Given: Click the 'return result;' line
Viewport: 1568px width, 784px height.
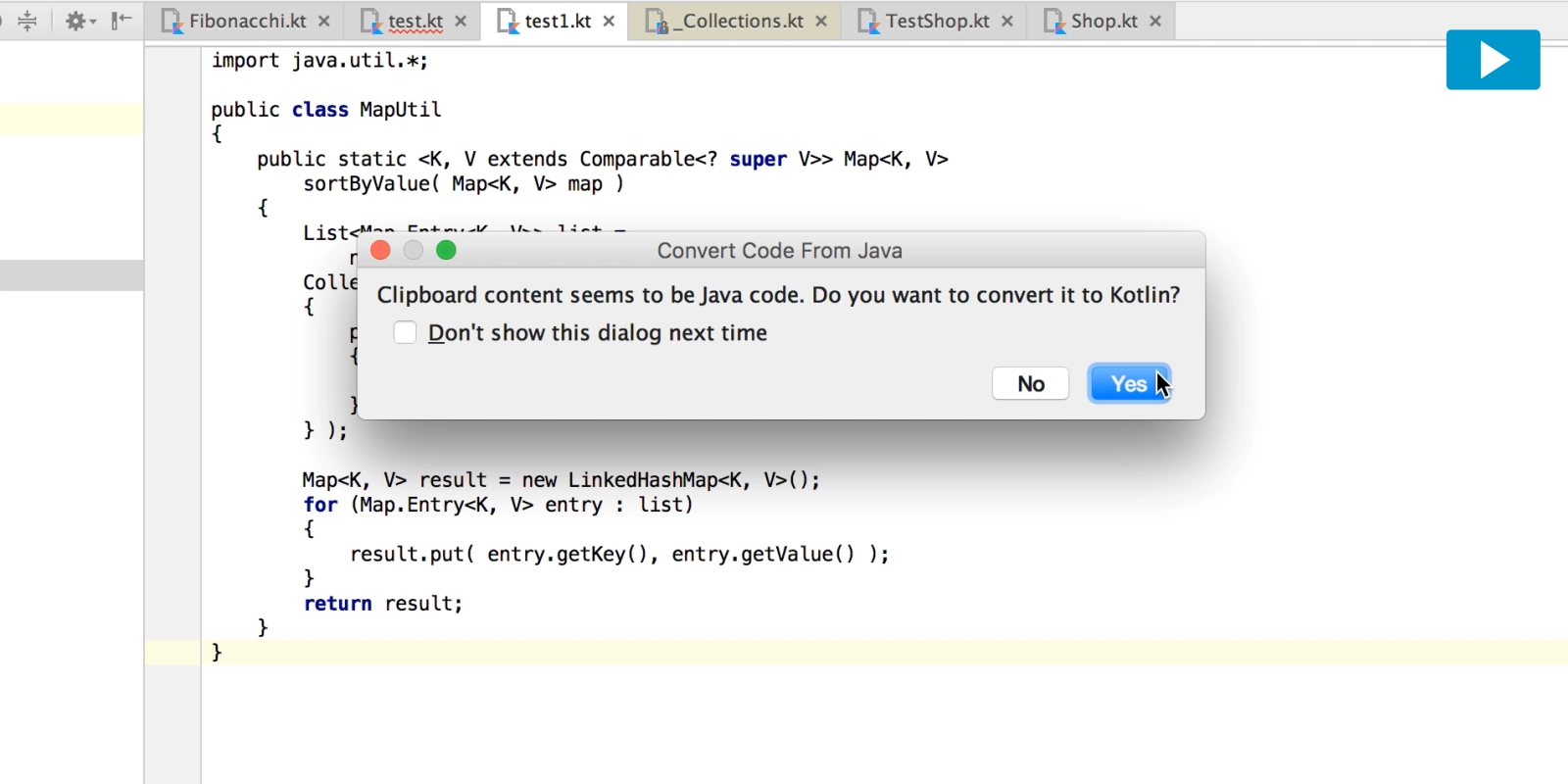Looking at the screenshot, I should pos(382,604).
